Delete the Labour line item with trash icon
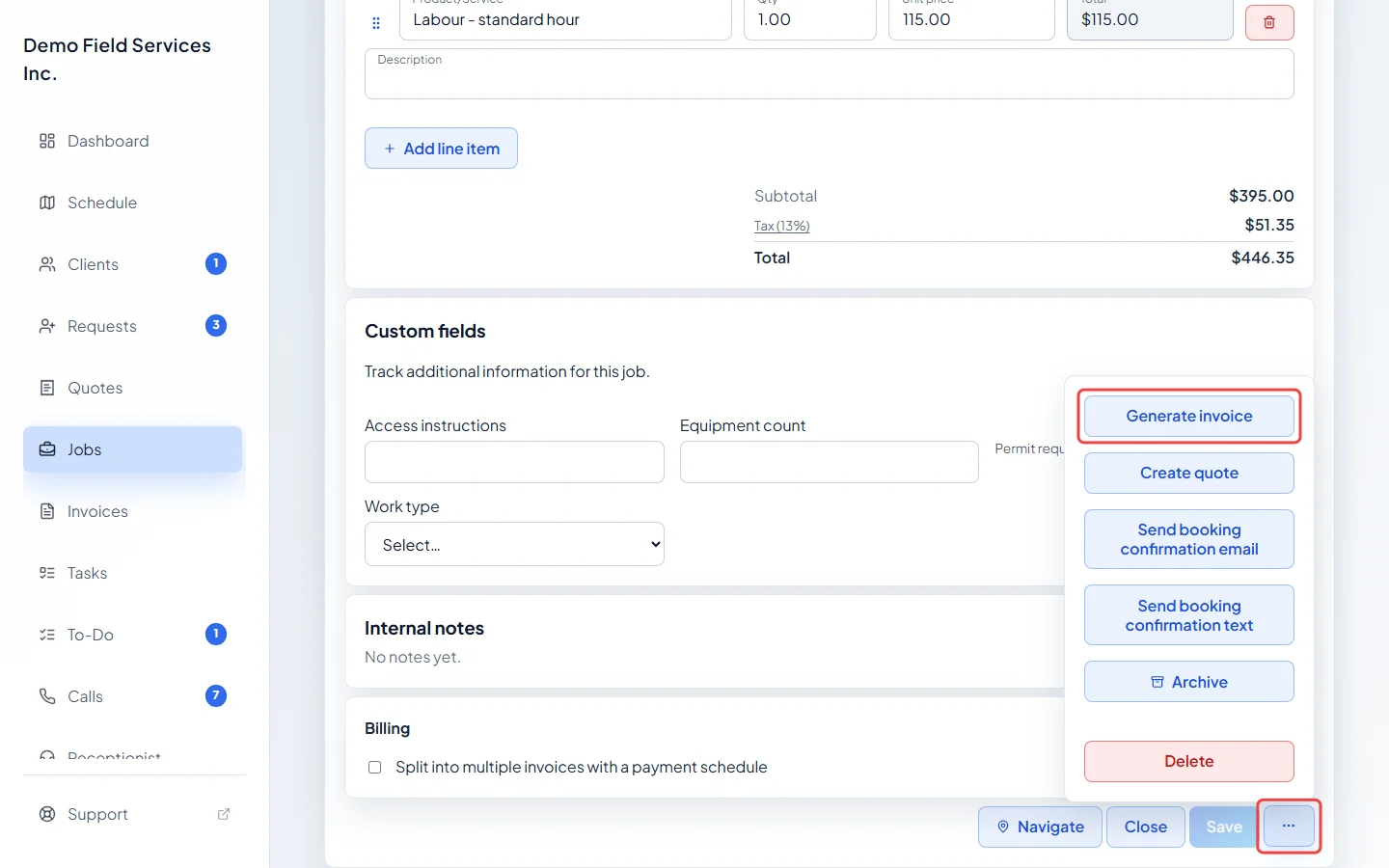The width and height of the screenshot is (1389, 868). click(1269, 22)
